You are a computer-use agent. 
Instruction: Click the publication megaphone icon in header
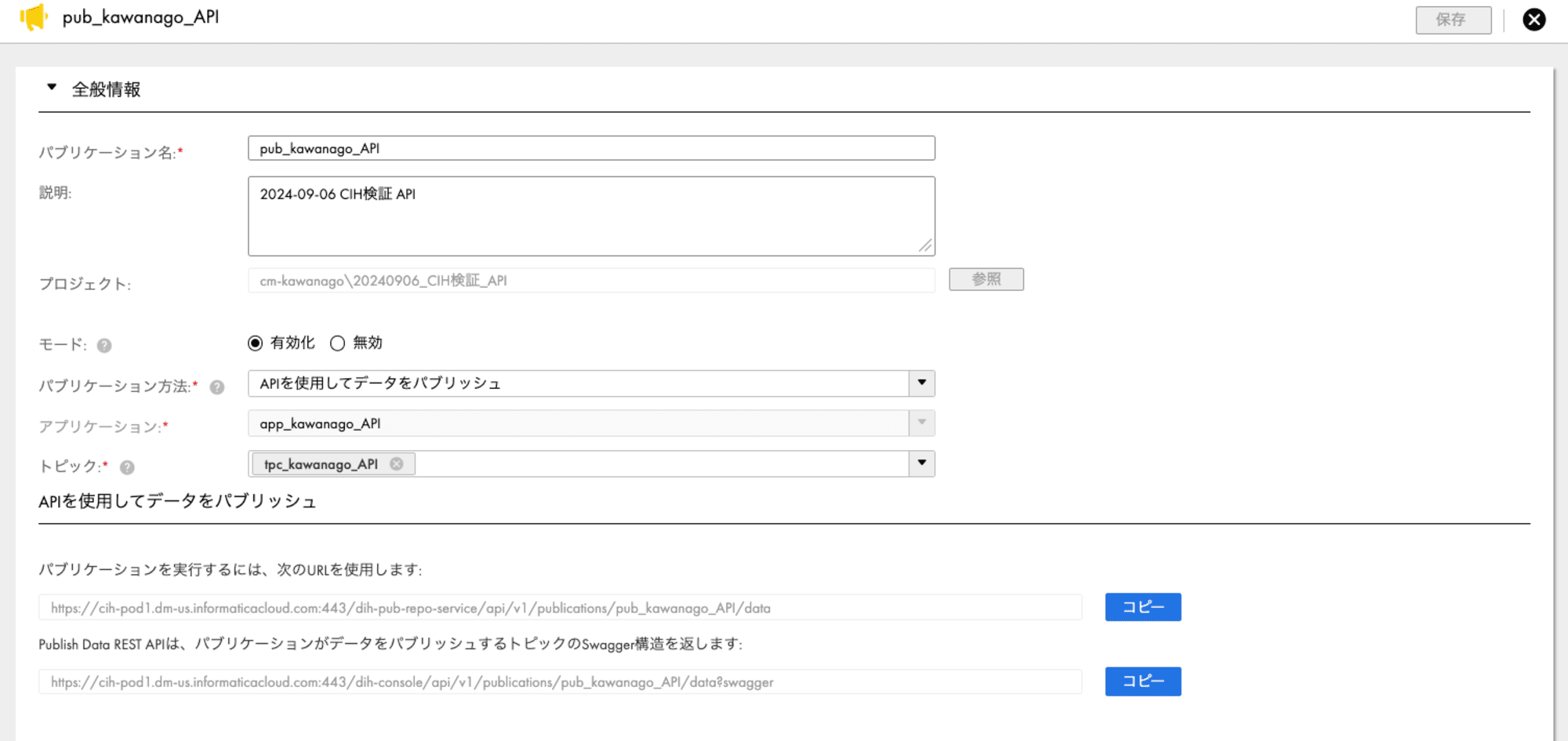coord(34,17)
